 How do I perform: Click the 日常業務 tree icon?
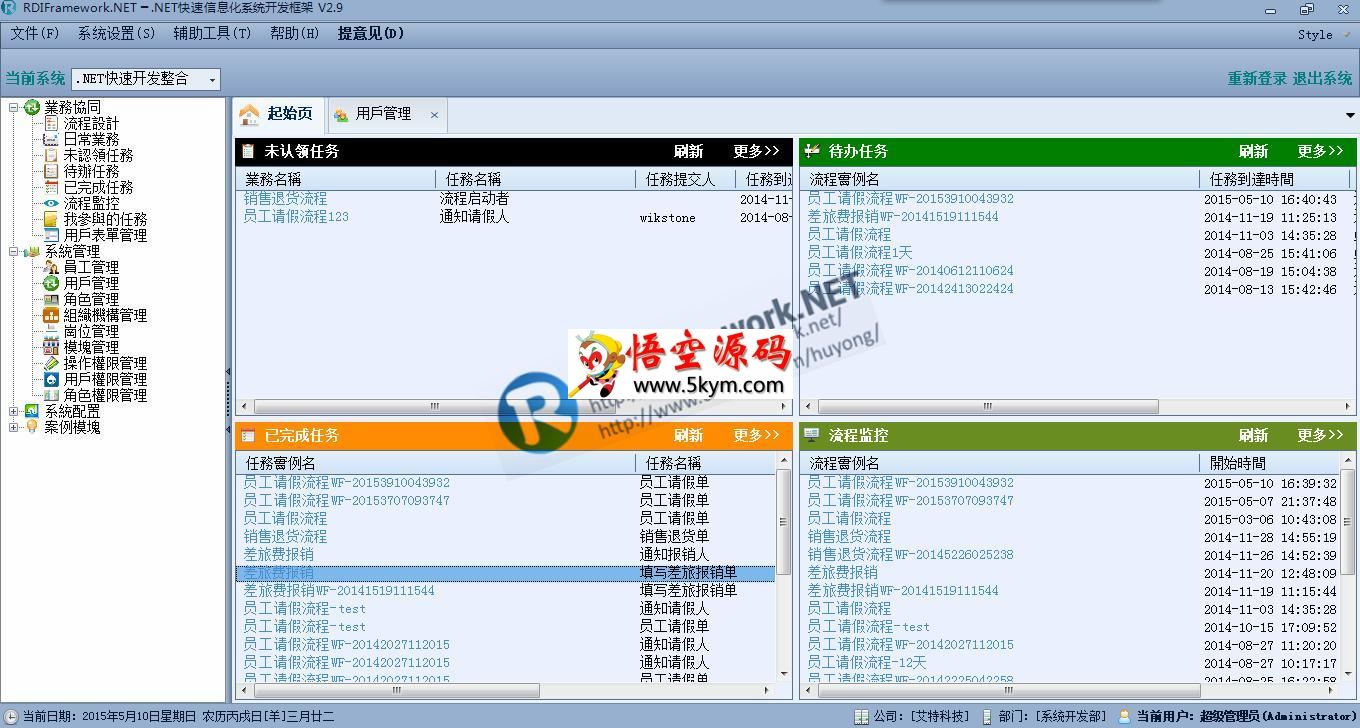pyautogui.click(x=51, y=139)
